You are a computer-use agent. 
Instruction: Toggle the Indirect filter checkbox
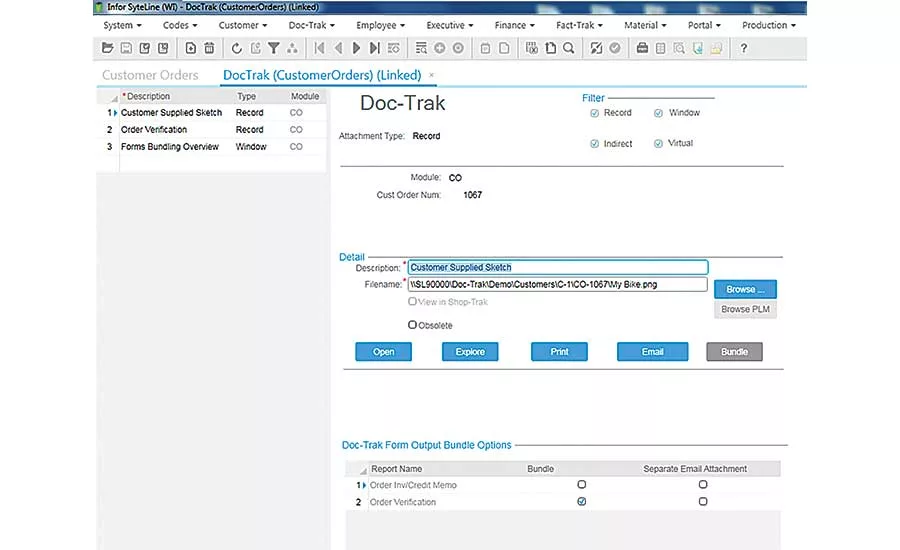pos(595,144)
